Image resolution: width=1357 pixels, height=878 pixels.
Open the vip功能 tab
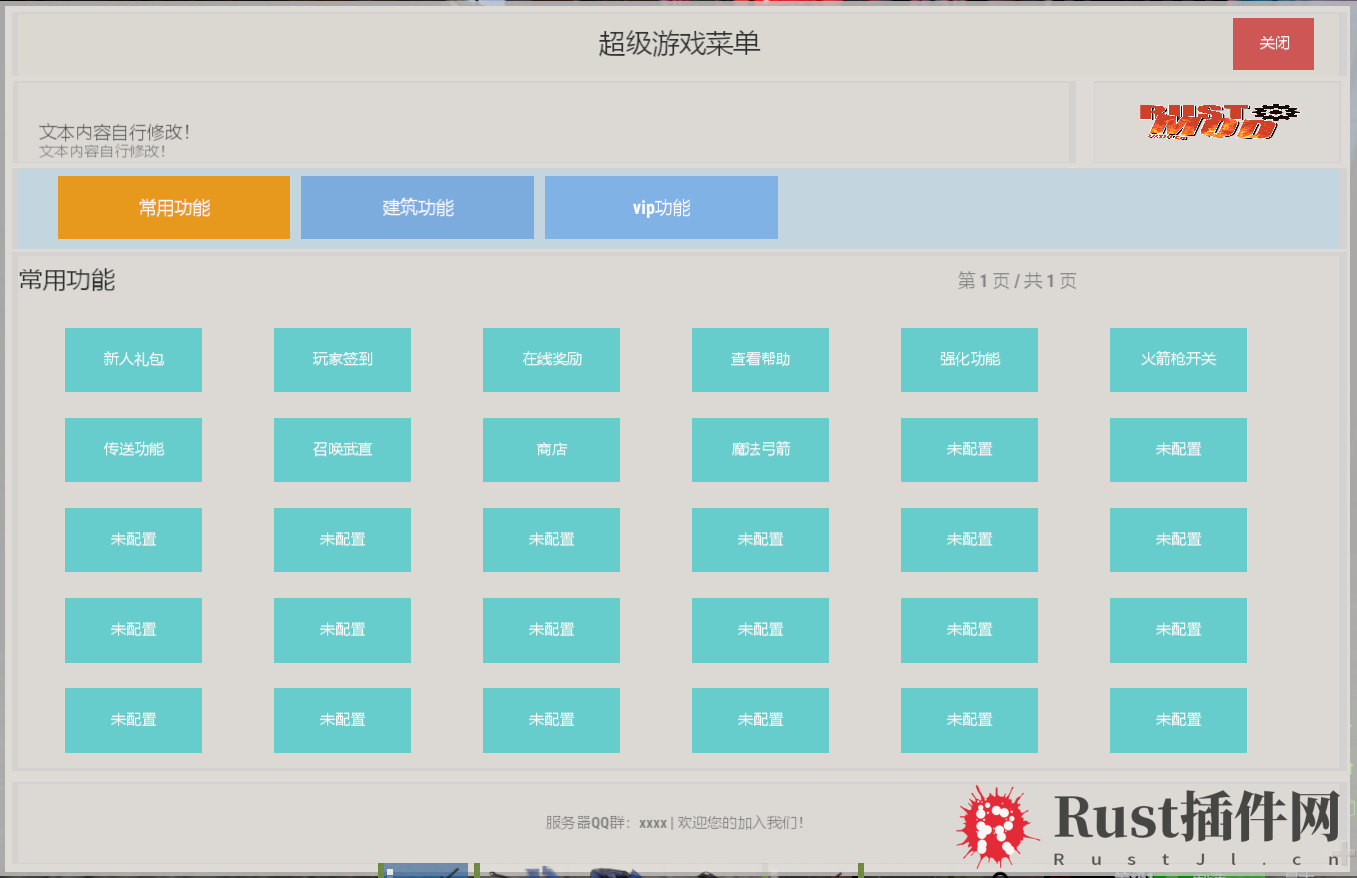661,208
